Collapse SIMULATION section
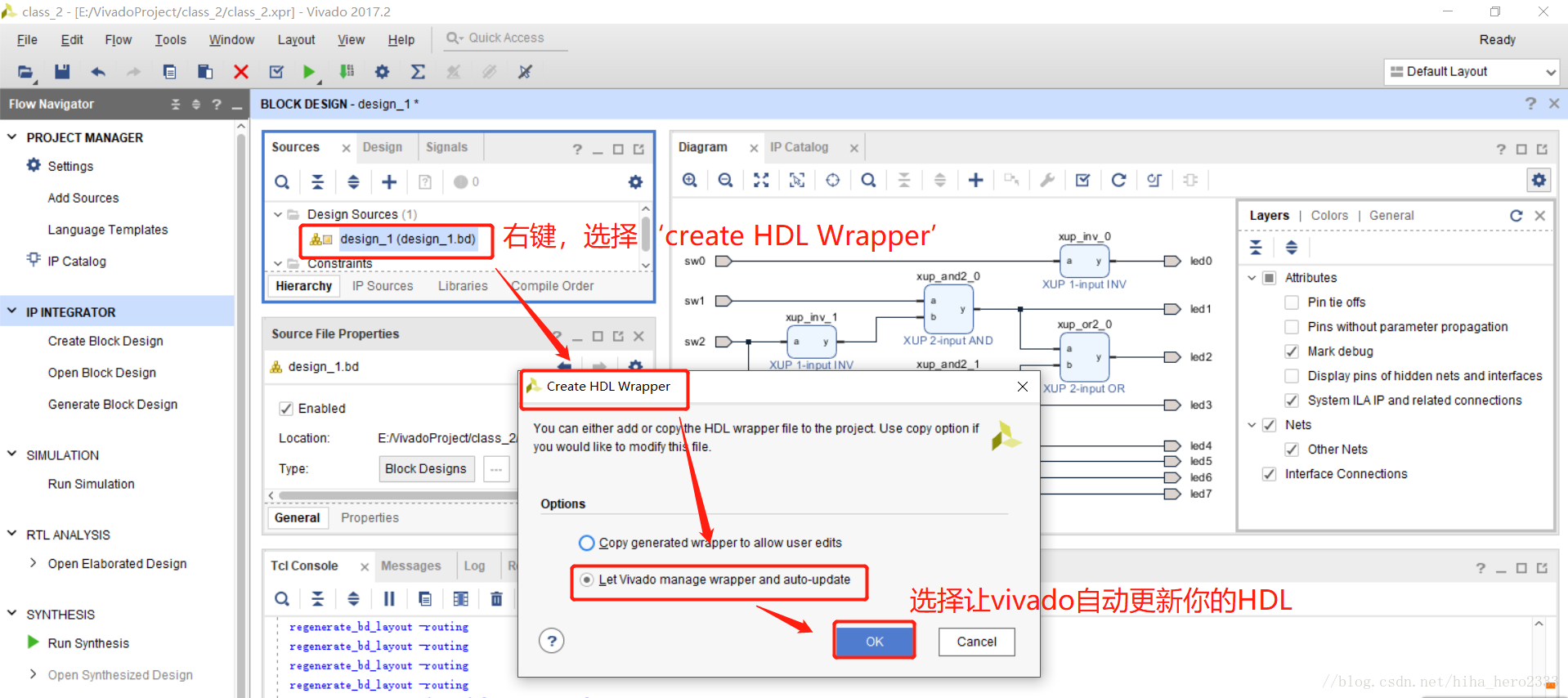This screenshot has height=698, width=1568. 12,454
